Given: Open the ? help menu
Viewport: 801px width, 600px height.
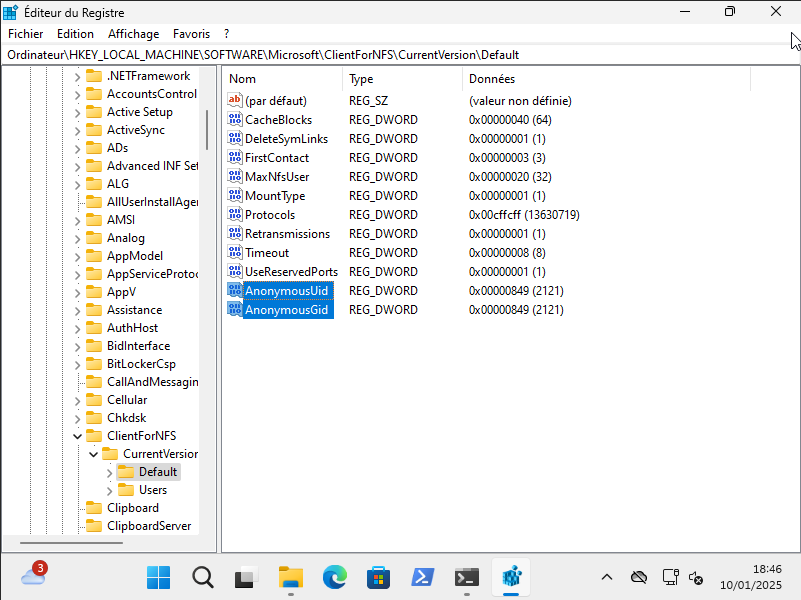Looking at the screenshot, I should coord(226,34).
